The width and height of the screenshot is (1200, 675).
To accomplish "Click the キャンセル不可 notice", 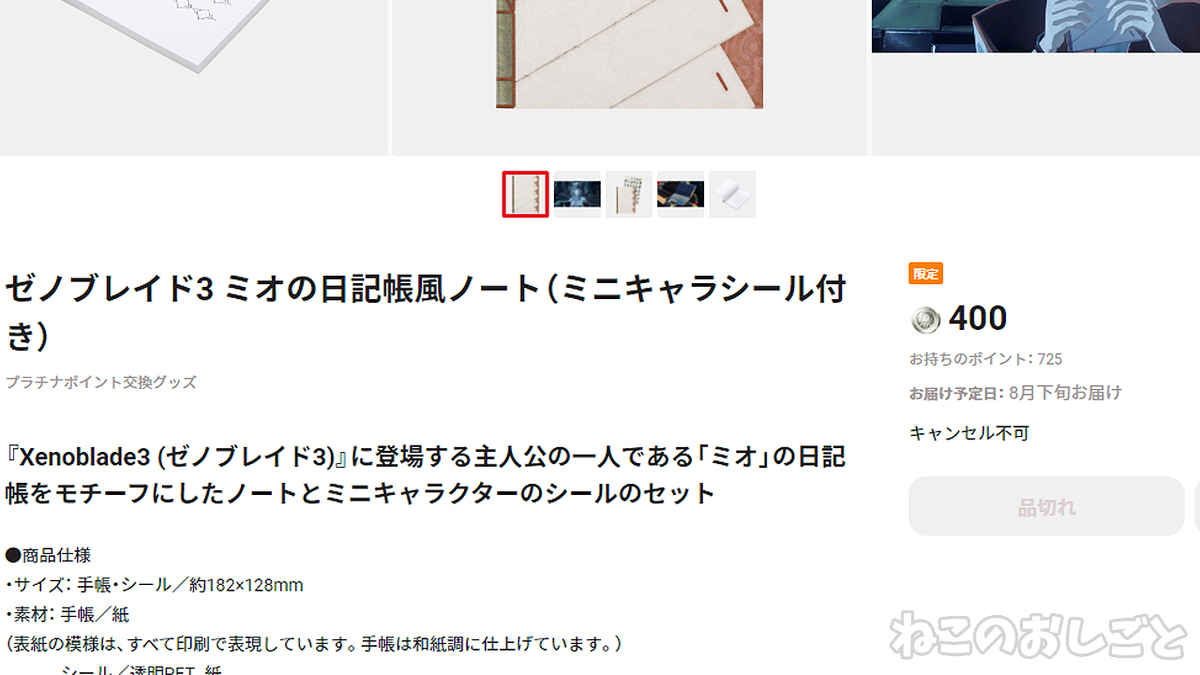I will [969, 433].
